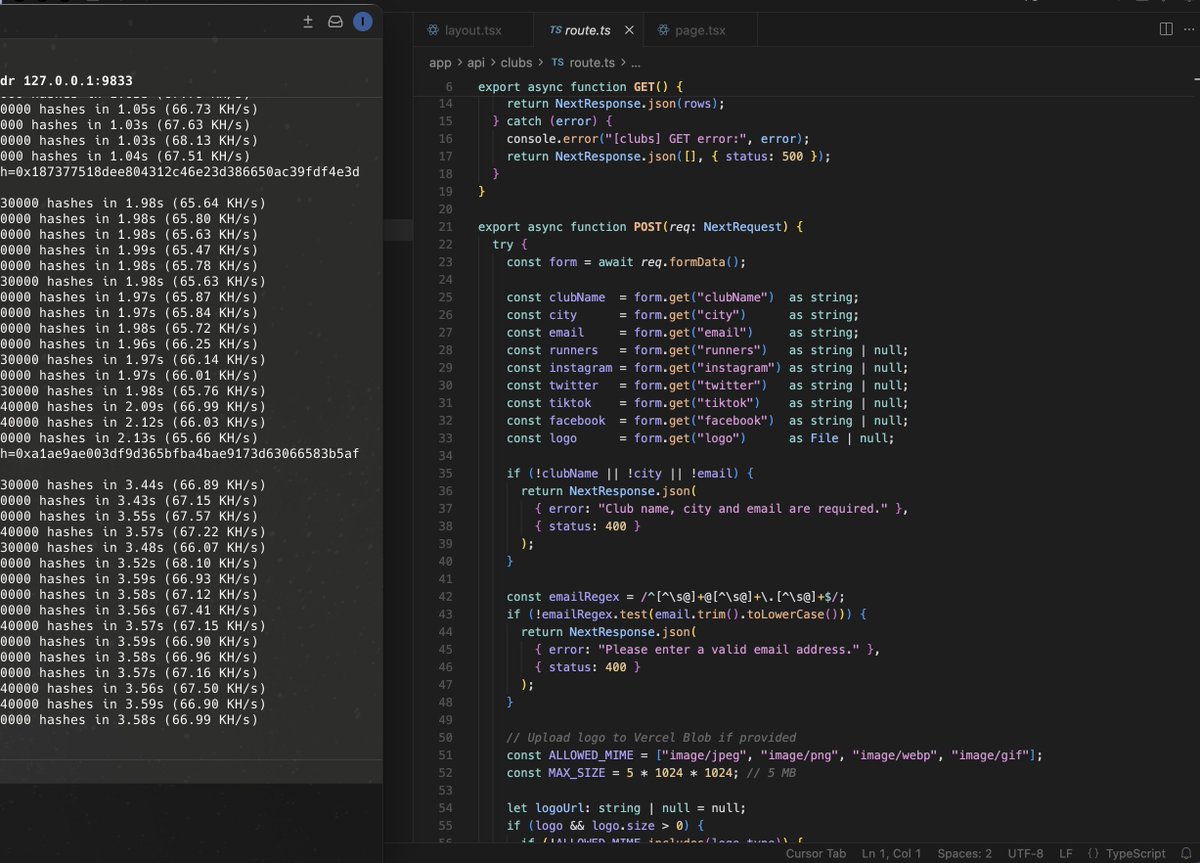
Task: Click the TS file icon in breadcrumbs
Action: [558, 62]
